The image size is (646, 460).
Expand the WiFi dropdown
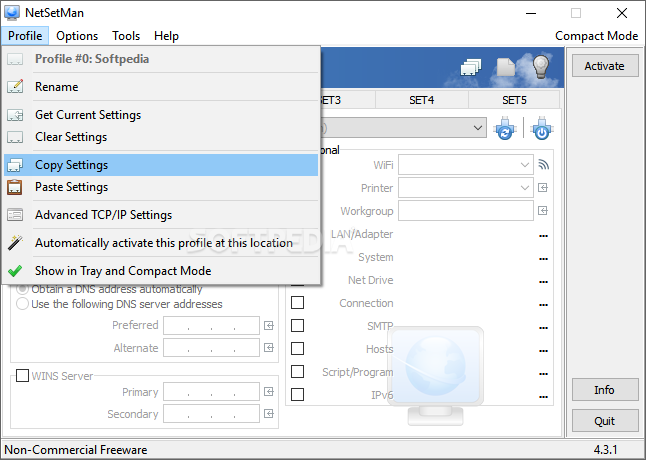tap(524, 165)
